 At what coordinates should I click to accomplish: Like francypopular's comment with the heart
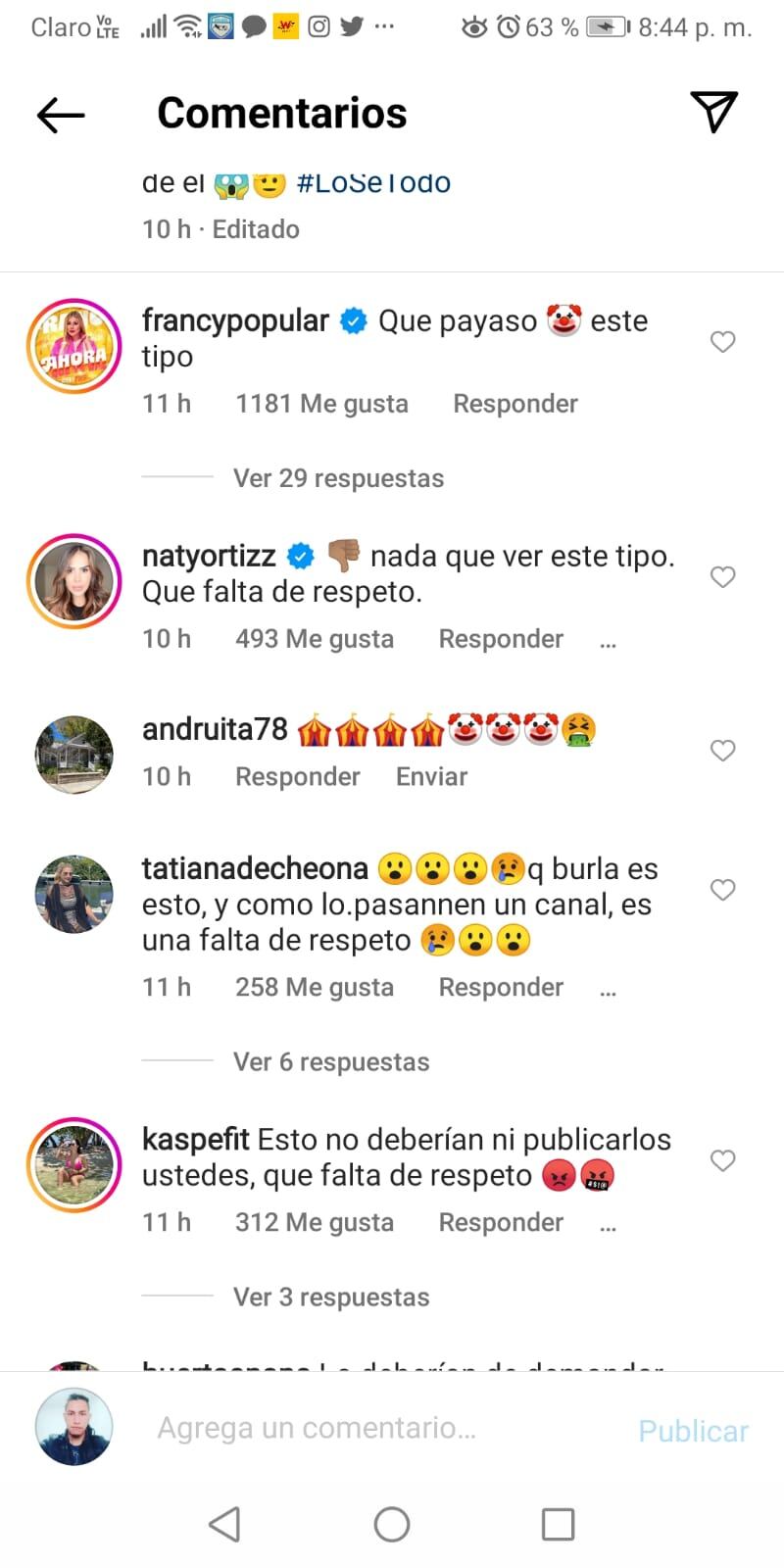[723, 342]
